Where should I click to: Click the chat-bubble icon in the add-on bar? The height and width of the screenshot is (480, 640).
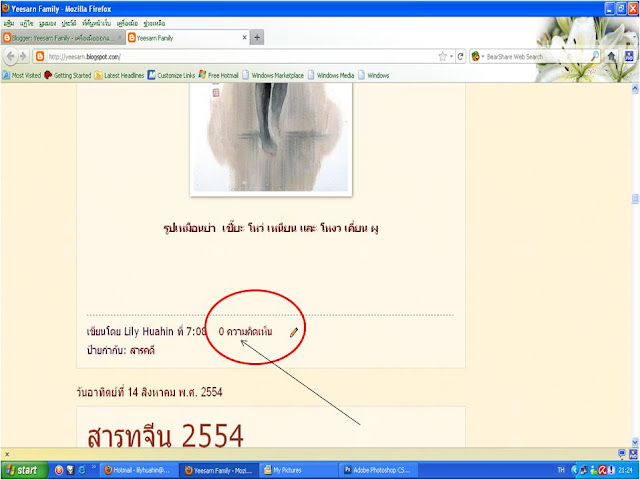[x=622, y=453]
